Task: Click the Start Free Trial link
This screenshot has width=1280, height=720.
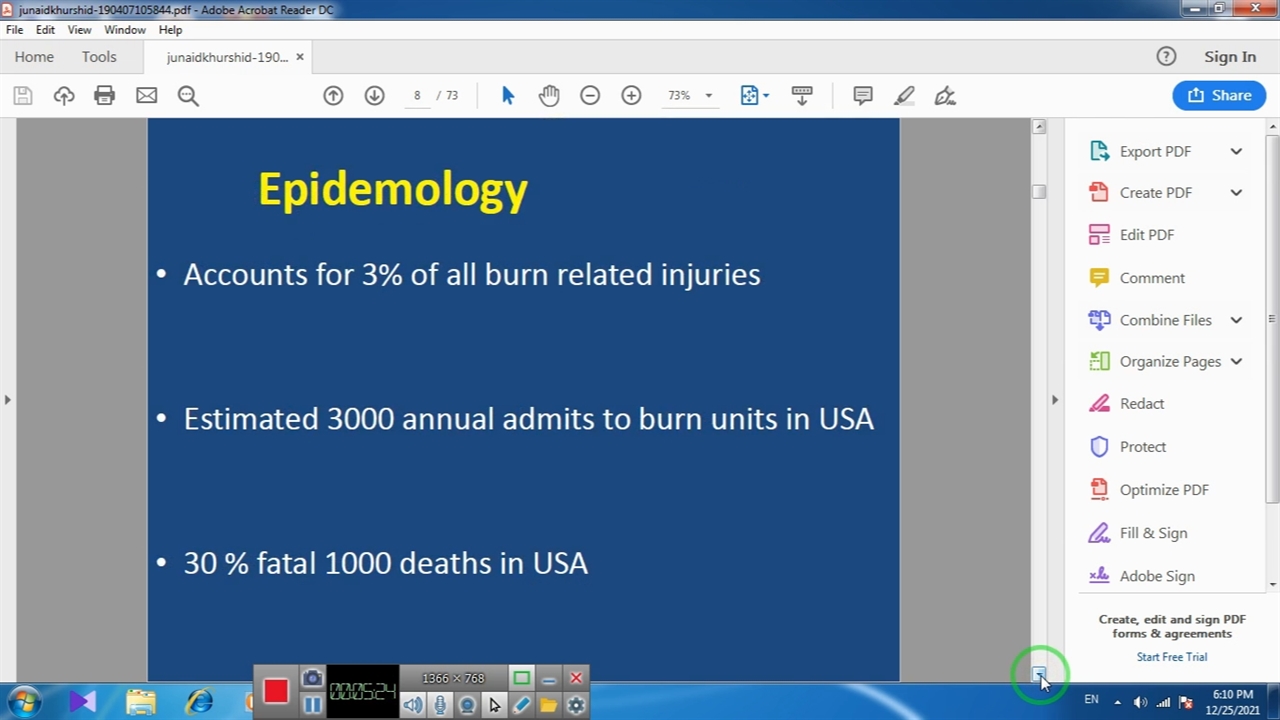Action: [1171, 657]
